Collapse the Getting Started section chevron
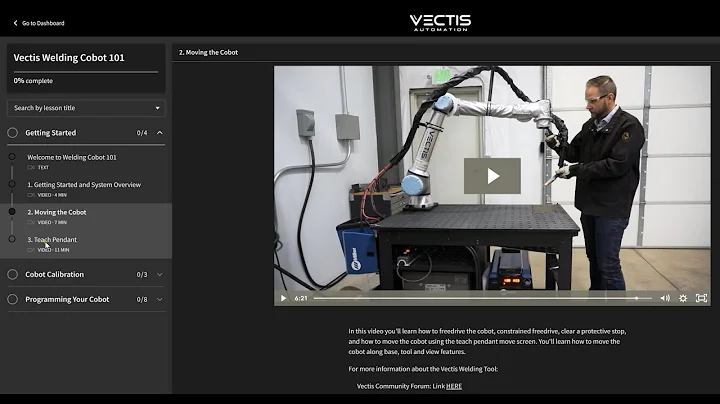Viewport: 720px width, 404px height. (x=159, y=133)
